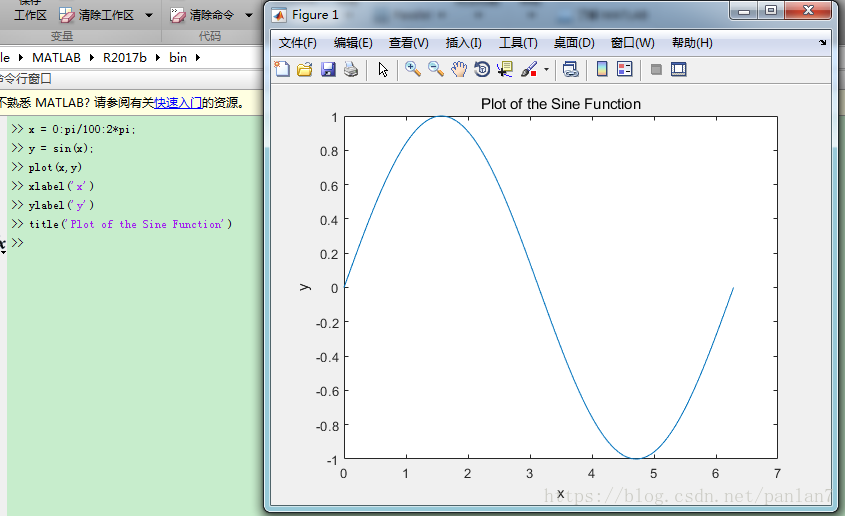Toggle the Insert Colorbar button
Viewport: 845px width, 516px height.
[602, 69]
